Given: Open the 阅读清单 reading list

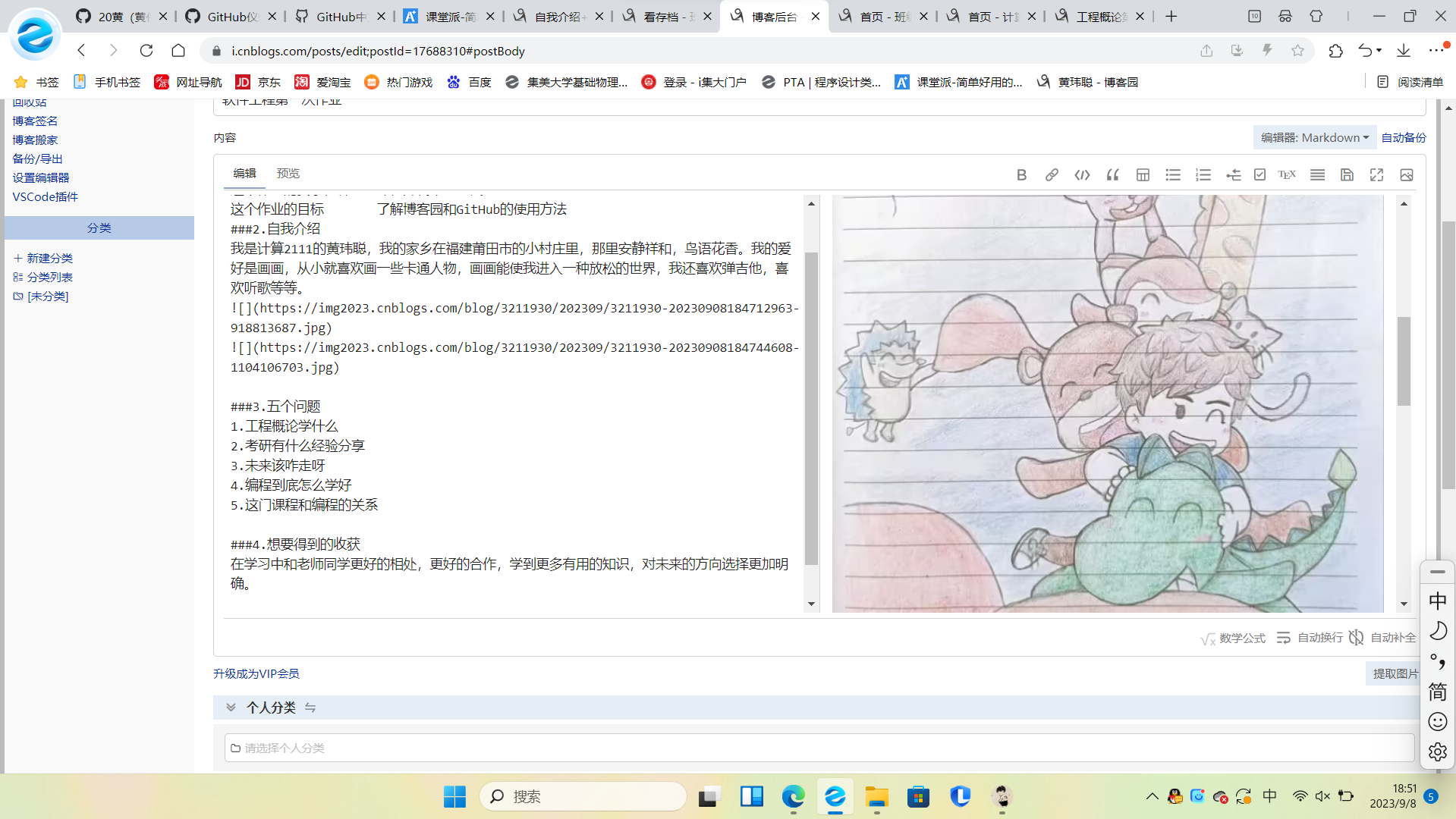Looking at the screenshot, I should [1410, 82].
